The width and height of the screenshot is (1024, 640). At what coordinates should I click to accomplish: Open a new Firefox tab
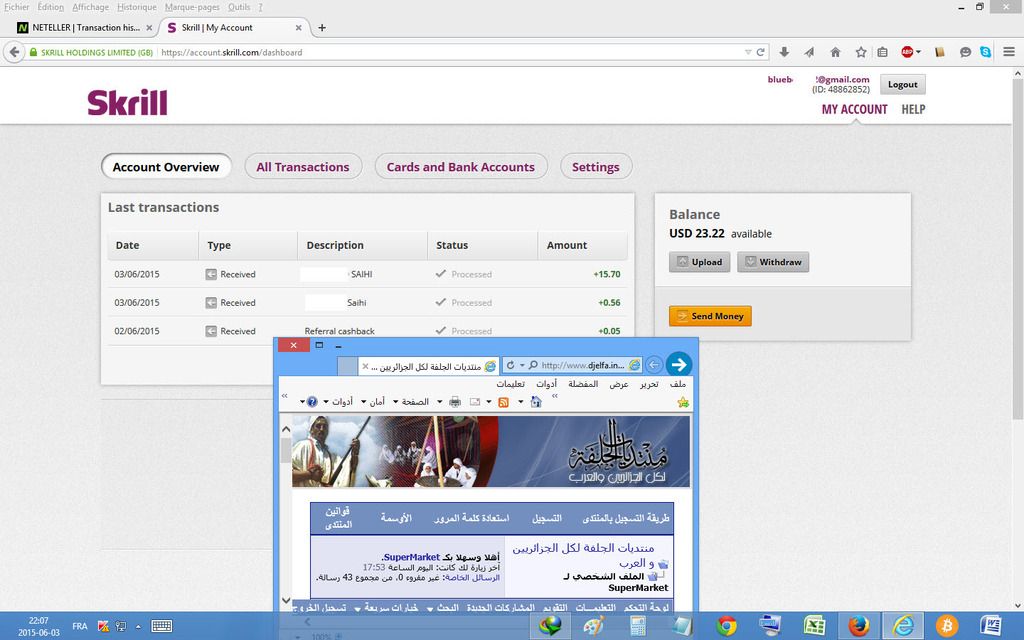pyautogui.click(x=322, y=27)
